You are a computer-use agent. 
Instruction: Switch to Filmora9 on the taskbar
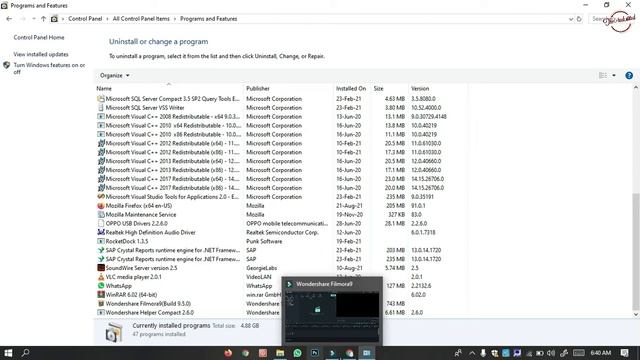[332, 353]
